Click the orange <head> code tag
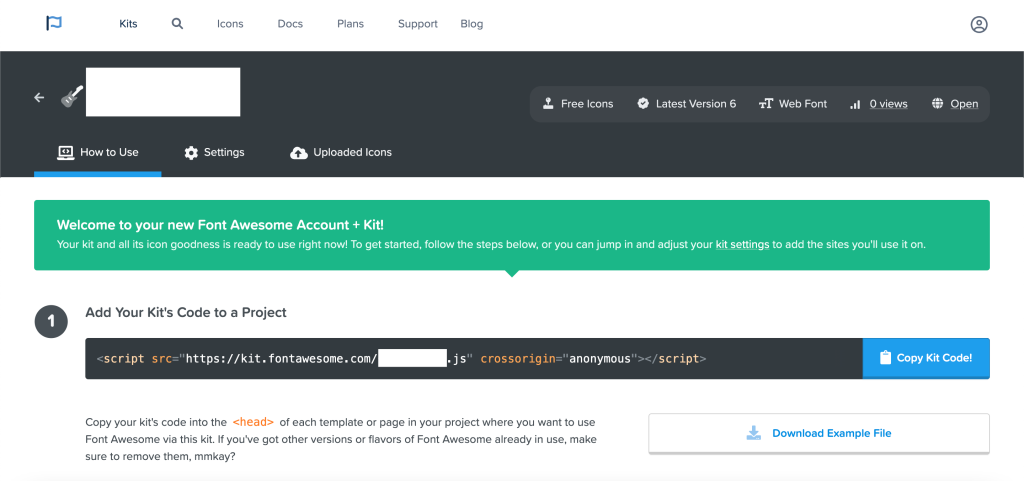 (x=253, y=422)
